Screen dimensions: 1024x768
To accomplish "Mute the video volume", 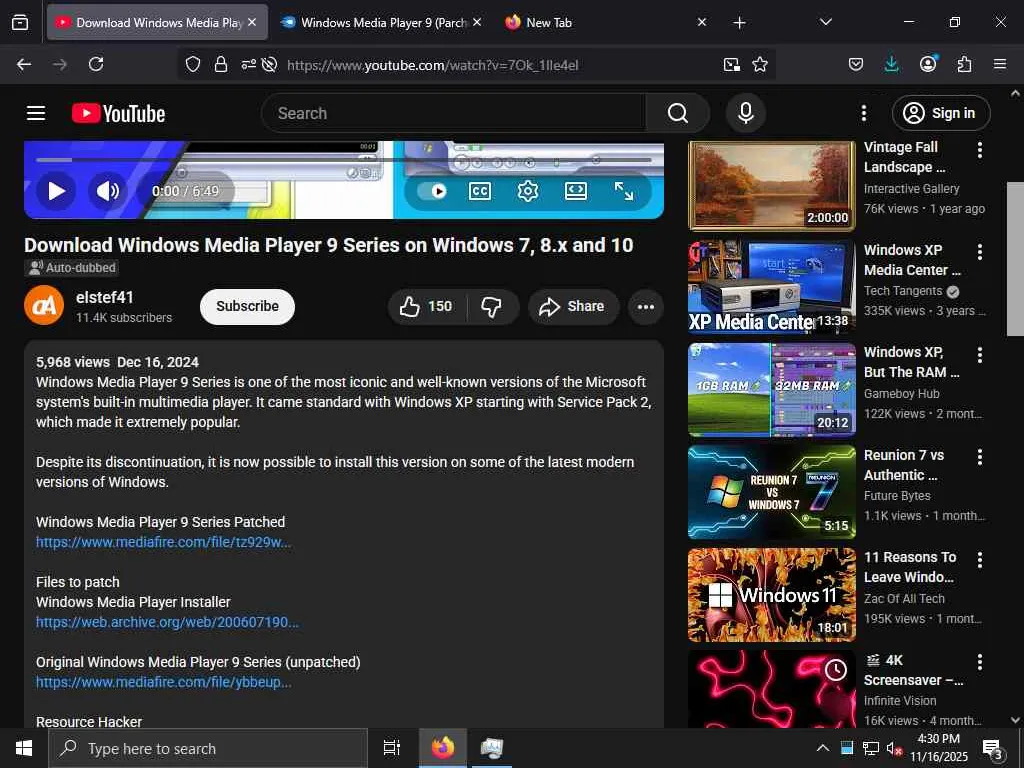I will [108, 191].
